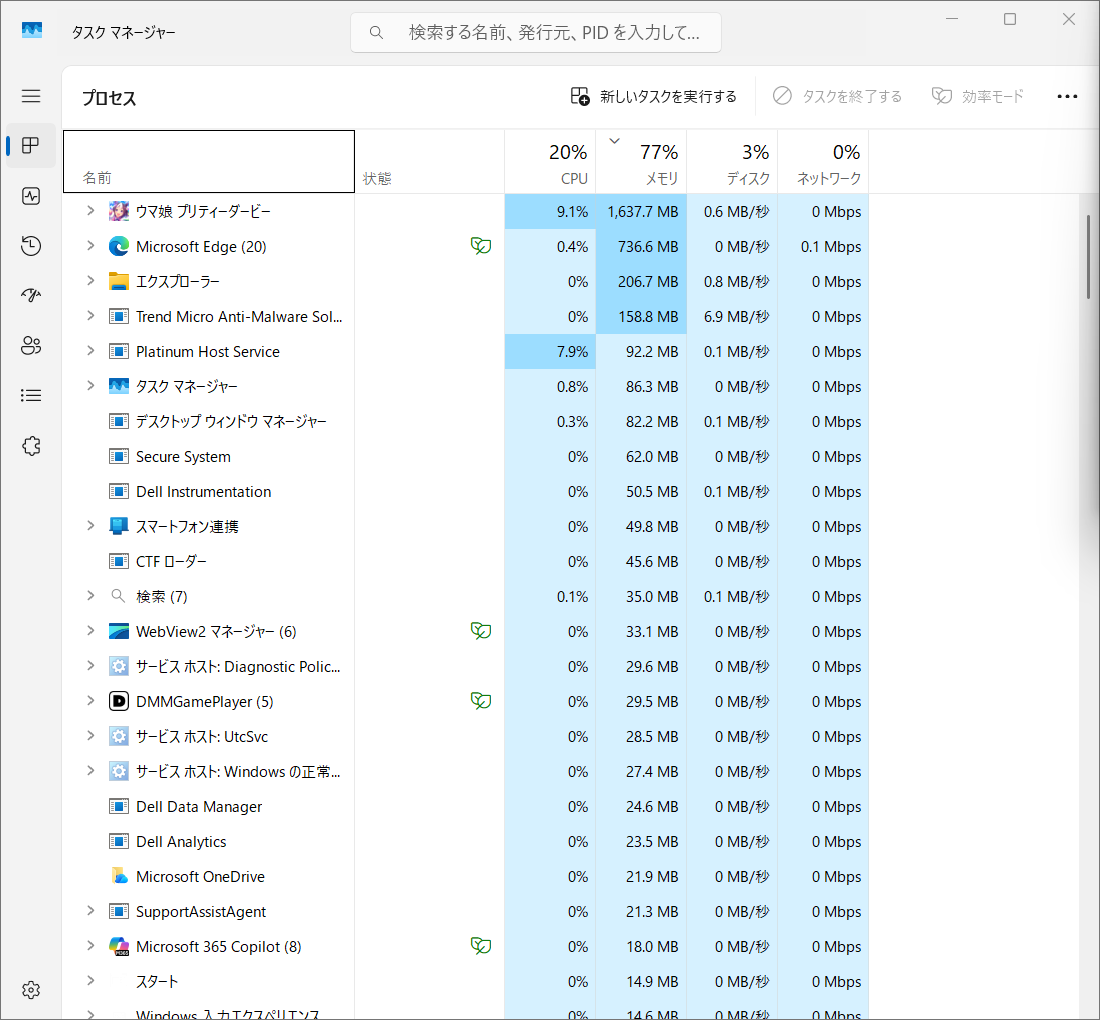Expand the Platinum Host Service group
Image resolution: width=1100 pixels, height=1020 pixels.
(90, 351)
